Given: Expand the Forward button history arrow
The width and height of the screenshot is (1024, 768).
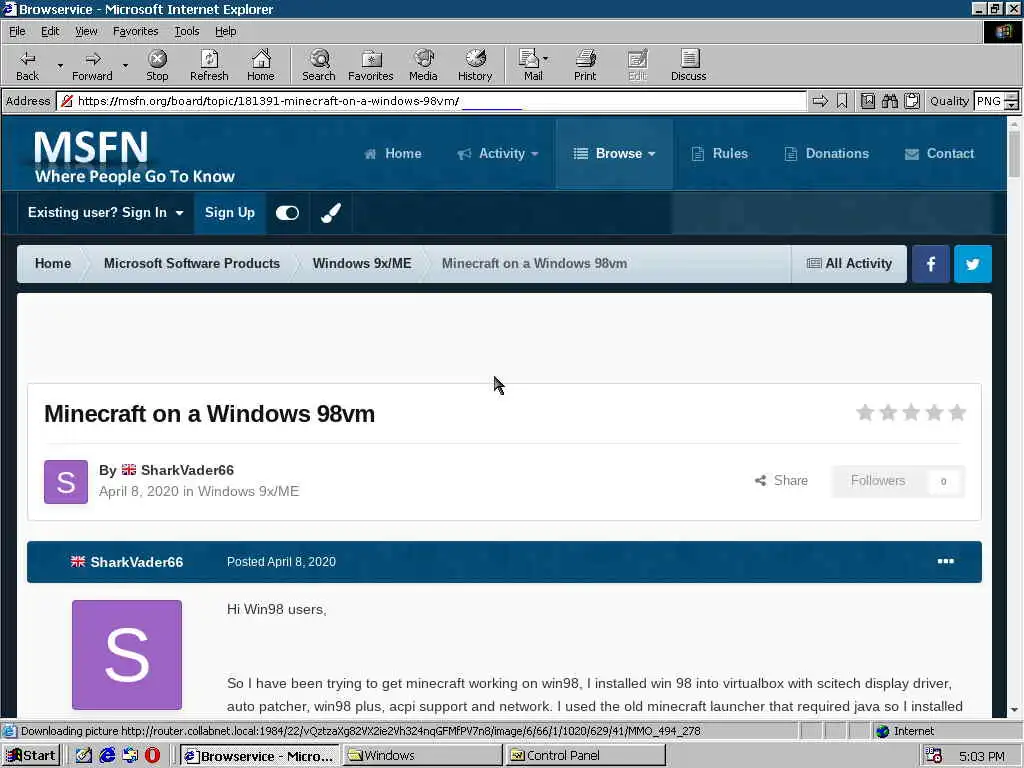Looking at the screenshot, I should [125, 65].
